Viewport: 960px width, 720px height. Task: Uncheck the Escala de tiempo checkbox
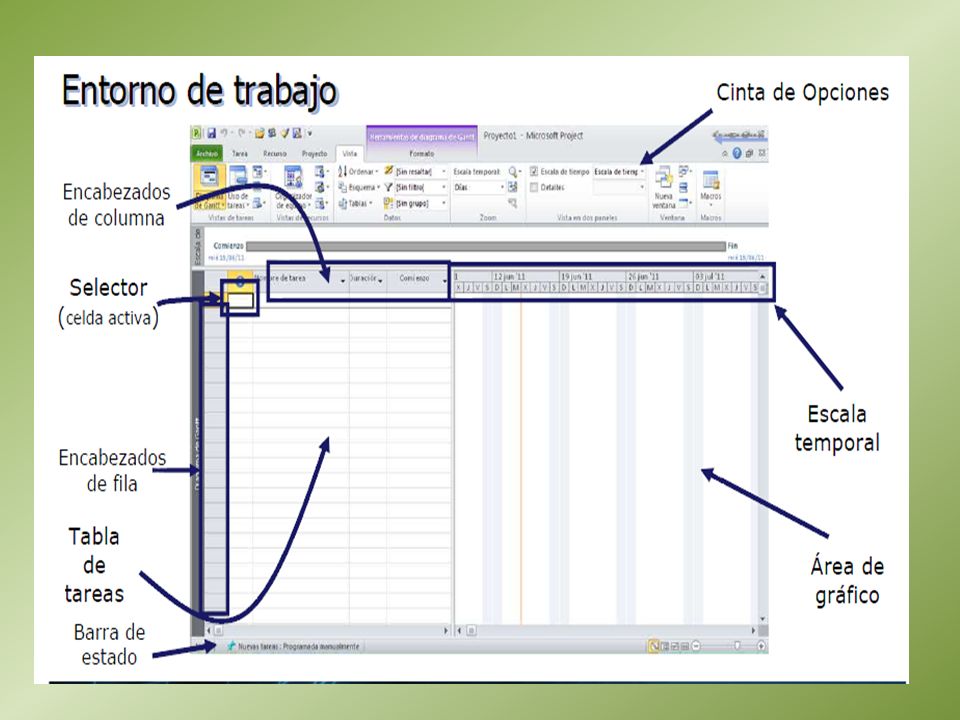pyautogui.click(x=534, y=171)
